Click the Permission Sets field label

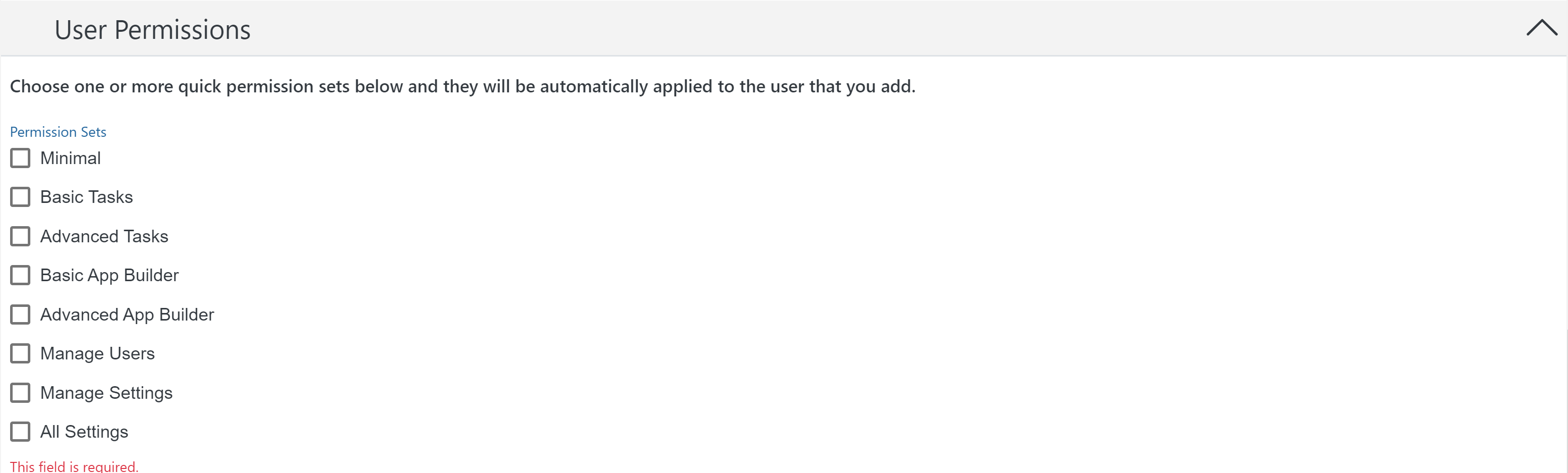coord(58,132)
